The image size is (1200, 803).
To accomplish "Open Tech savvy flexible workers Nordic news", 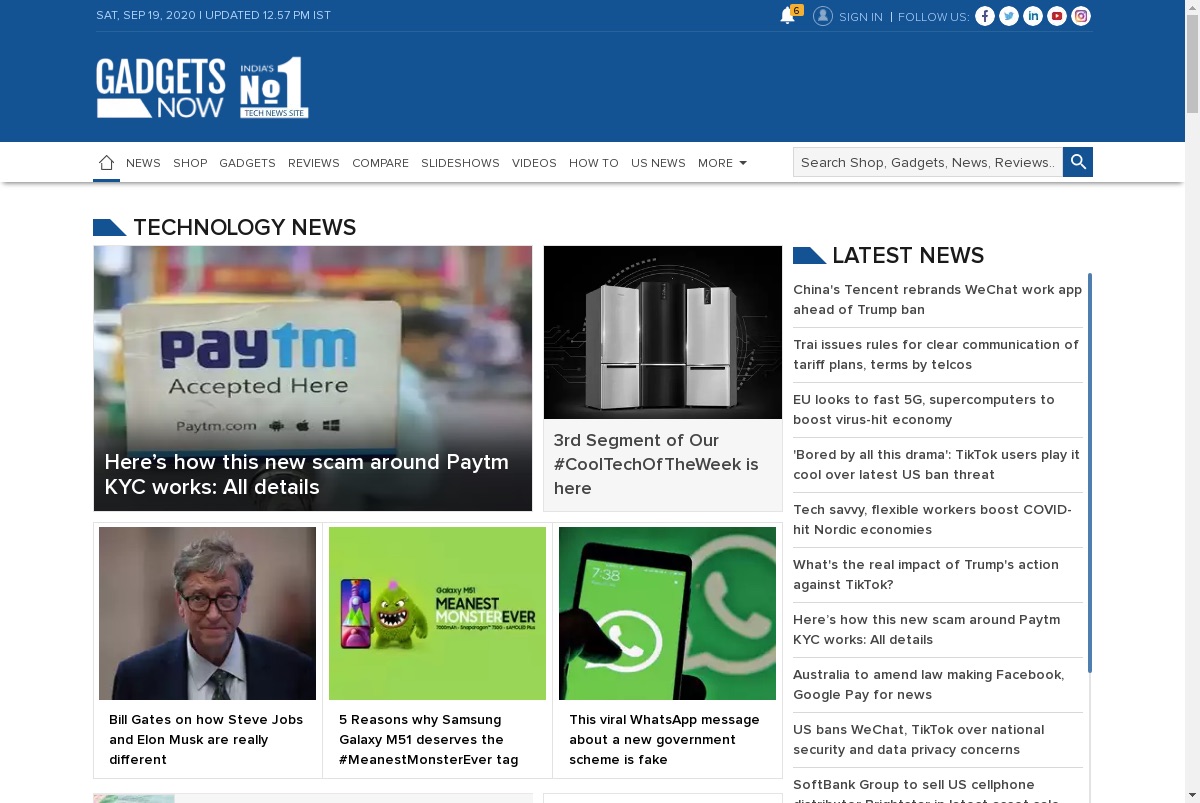I will [932, 519].
